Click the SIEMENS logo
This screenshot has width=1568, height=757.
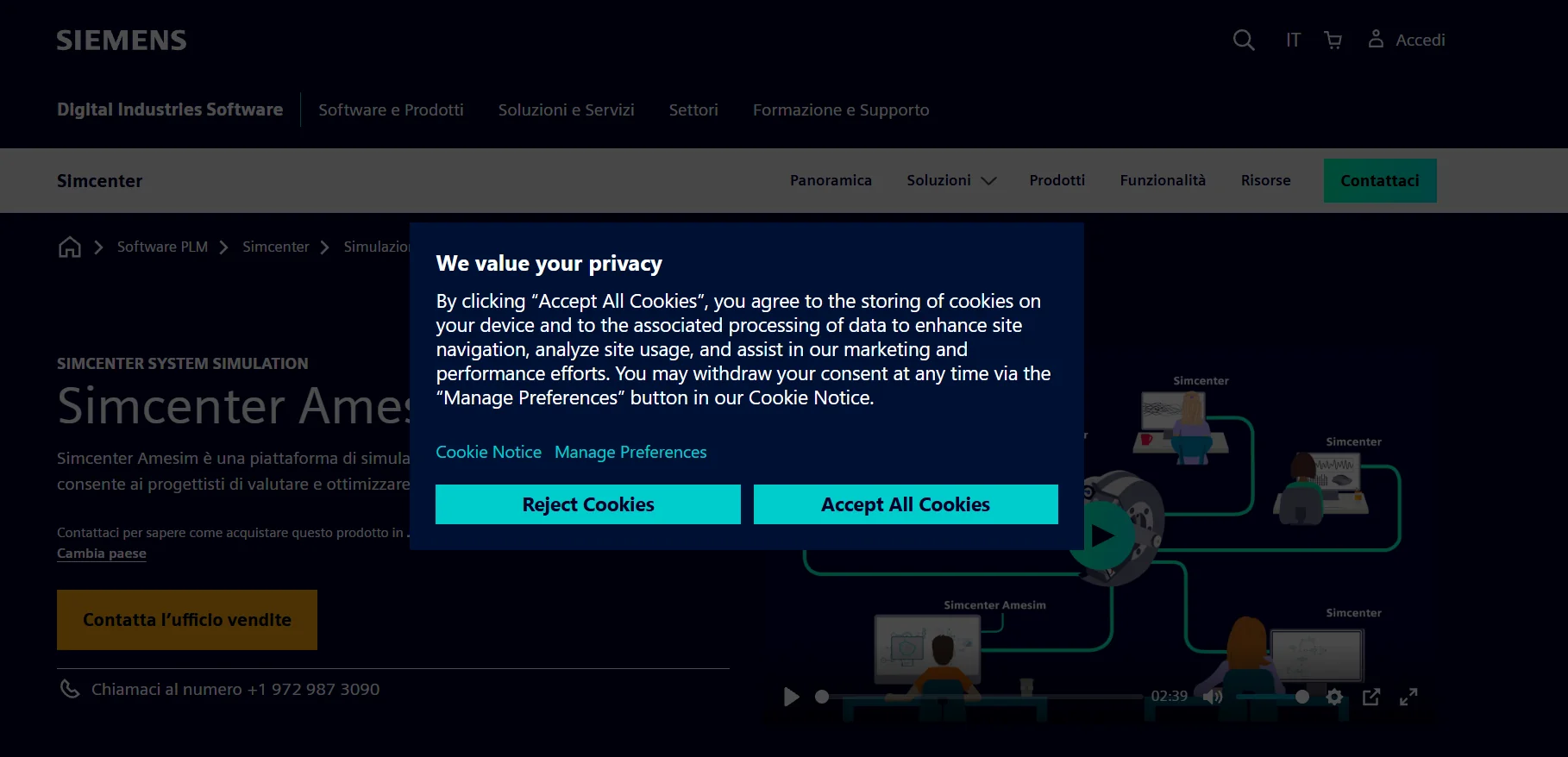pyautogui.click(x=122, y=41)
